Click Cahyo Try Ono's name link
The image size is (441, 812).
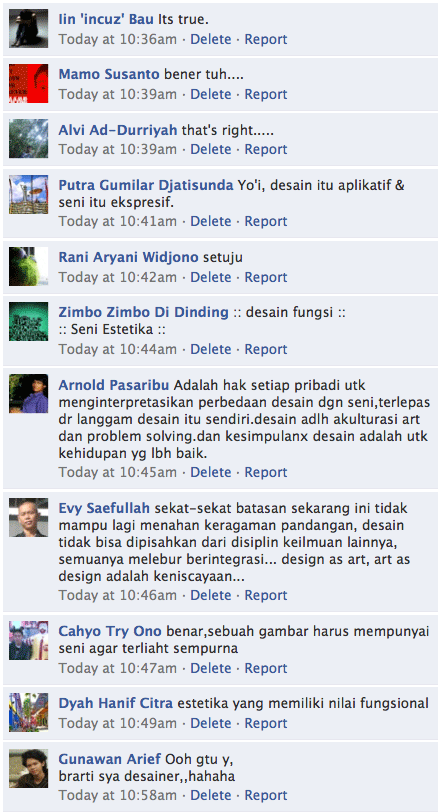[x=110, y=631]
